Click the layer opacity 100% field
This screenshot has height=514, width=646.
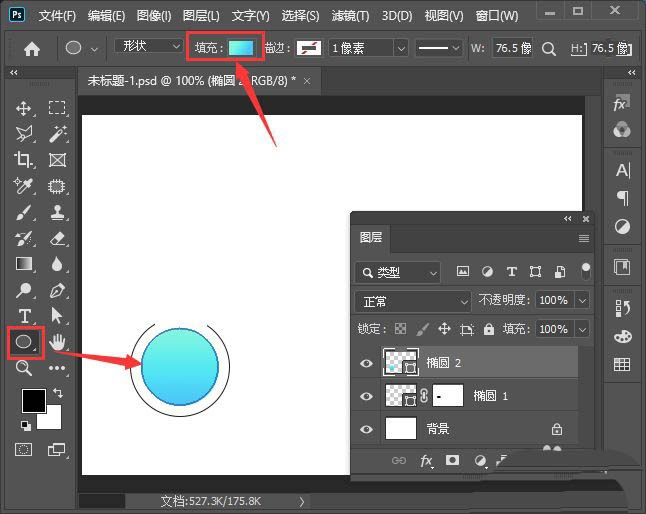(x=552, y=301)
